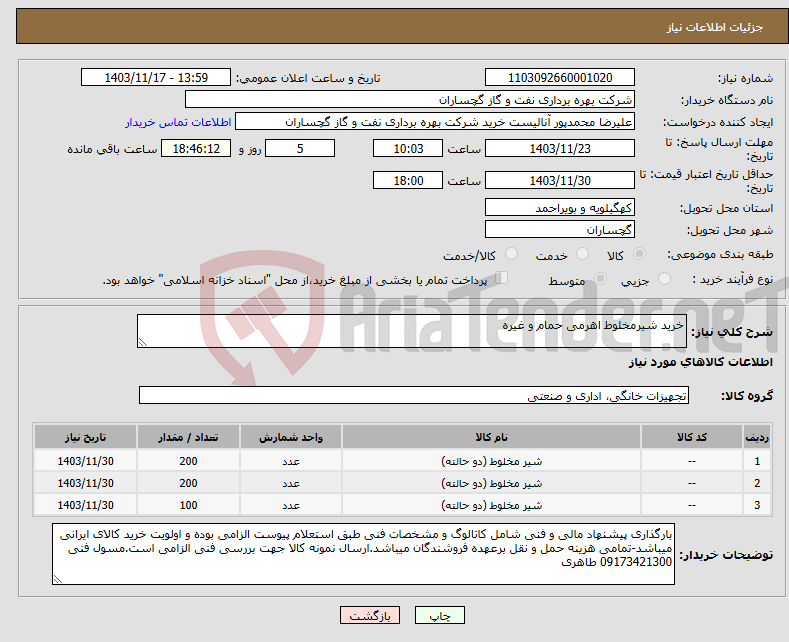The height and width of the screenshot is (642, 789).
Task: Click the واحد شمارش column header
Action: tap(291, 437)
